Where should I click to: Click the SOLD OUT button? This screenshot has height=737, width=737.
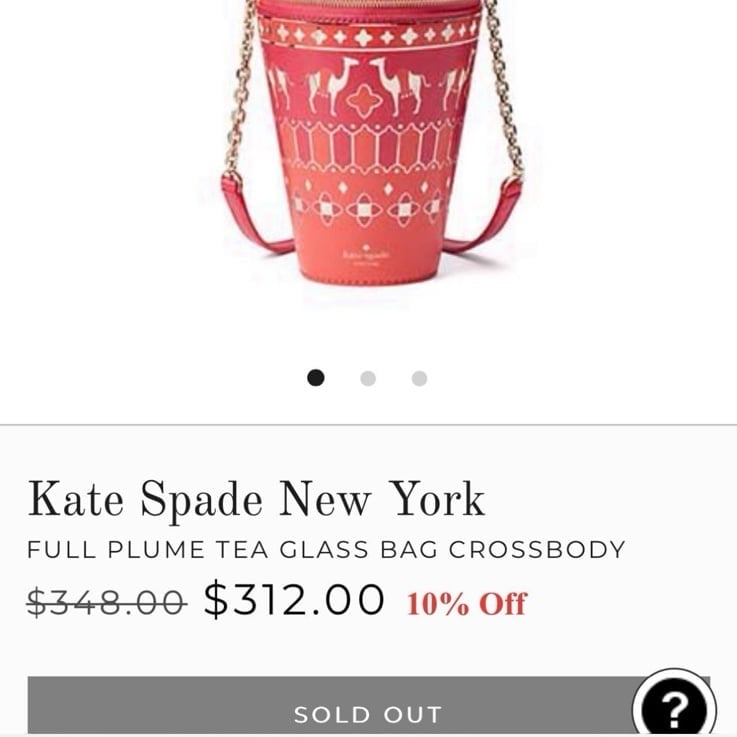tap(368, 706)
